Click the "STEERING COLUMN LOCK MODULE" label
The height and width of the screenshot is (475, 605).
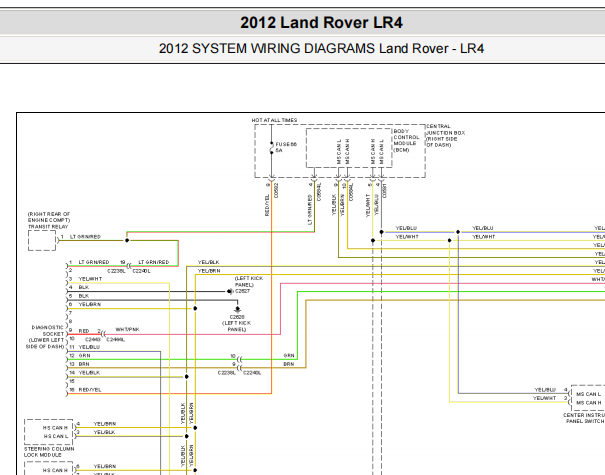click(49, 452)
